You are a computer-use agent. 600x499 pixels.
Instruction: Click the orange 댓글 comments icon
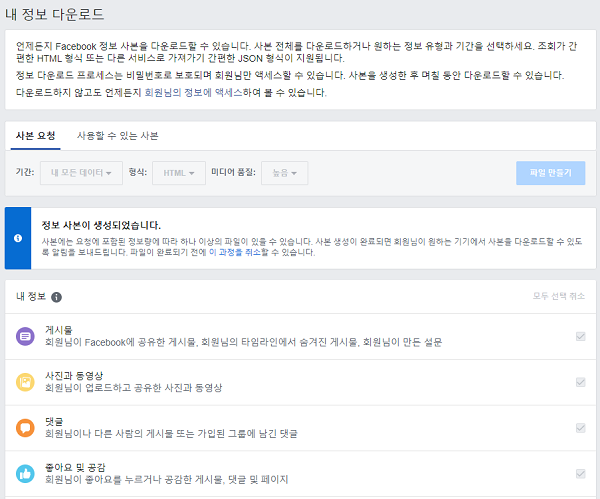click(x=25, y=428)
